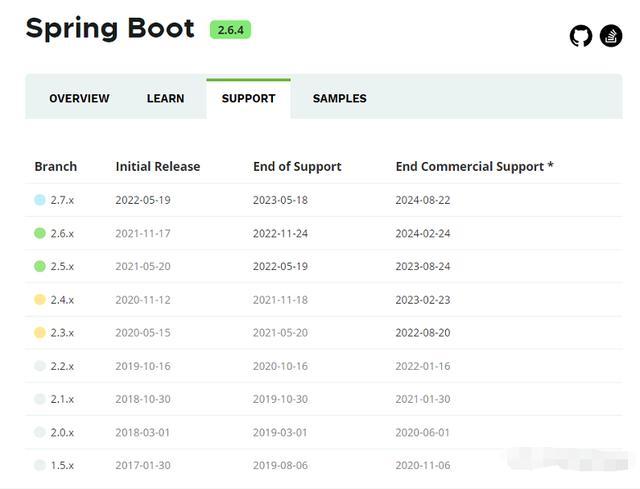The height and width of the screenshot is (489, 640).
Task: Click end of support date 2019-03-01
Action: (x=280, y=432)
